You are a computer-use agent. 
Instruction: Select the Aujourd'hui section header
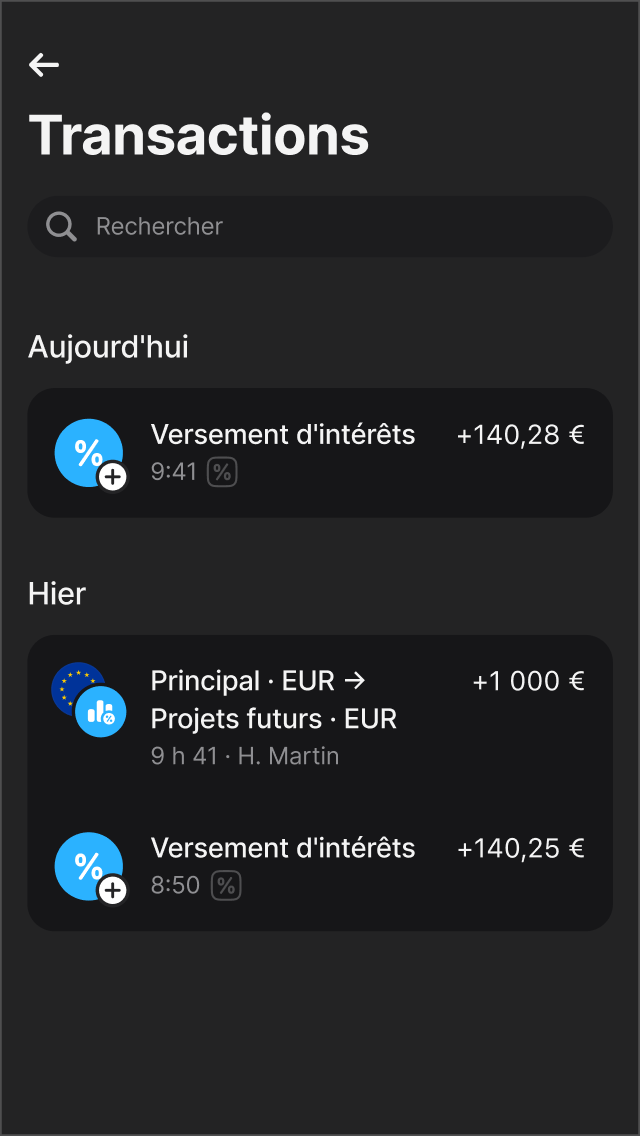[x=108, y=347]
